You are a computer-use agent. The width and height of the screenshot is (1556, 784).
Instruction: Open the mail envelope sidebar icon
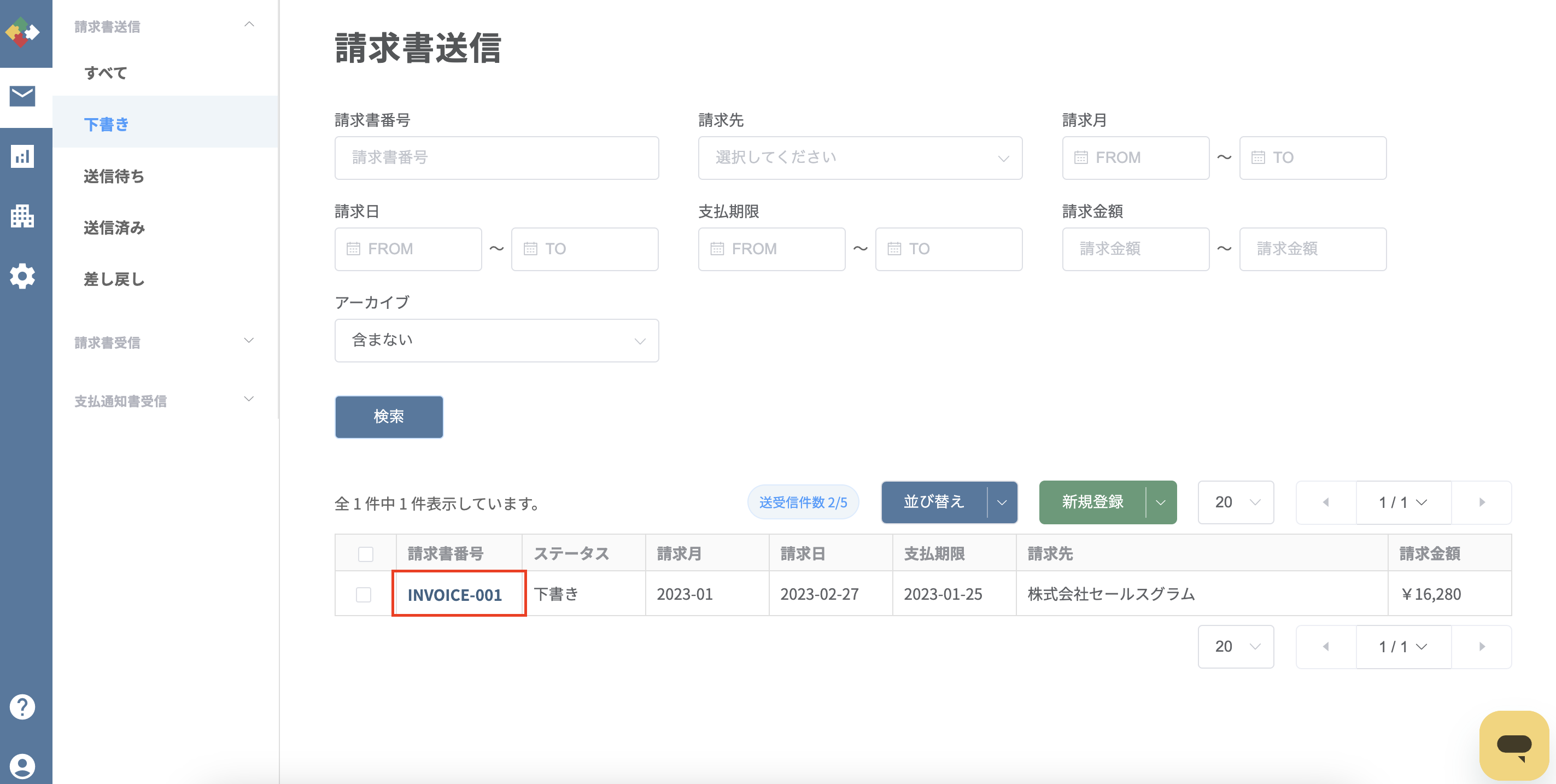(22, 96)
